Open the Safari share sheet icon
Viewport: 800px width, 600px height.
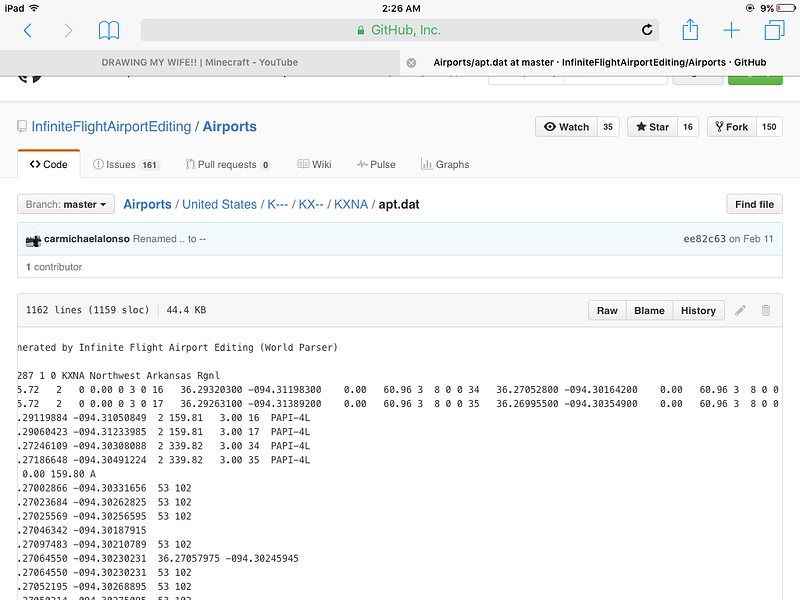[690, 29]
